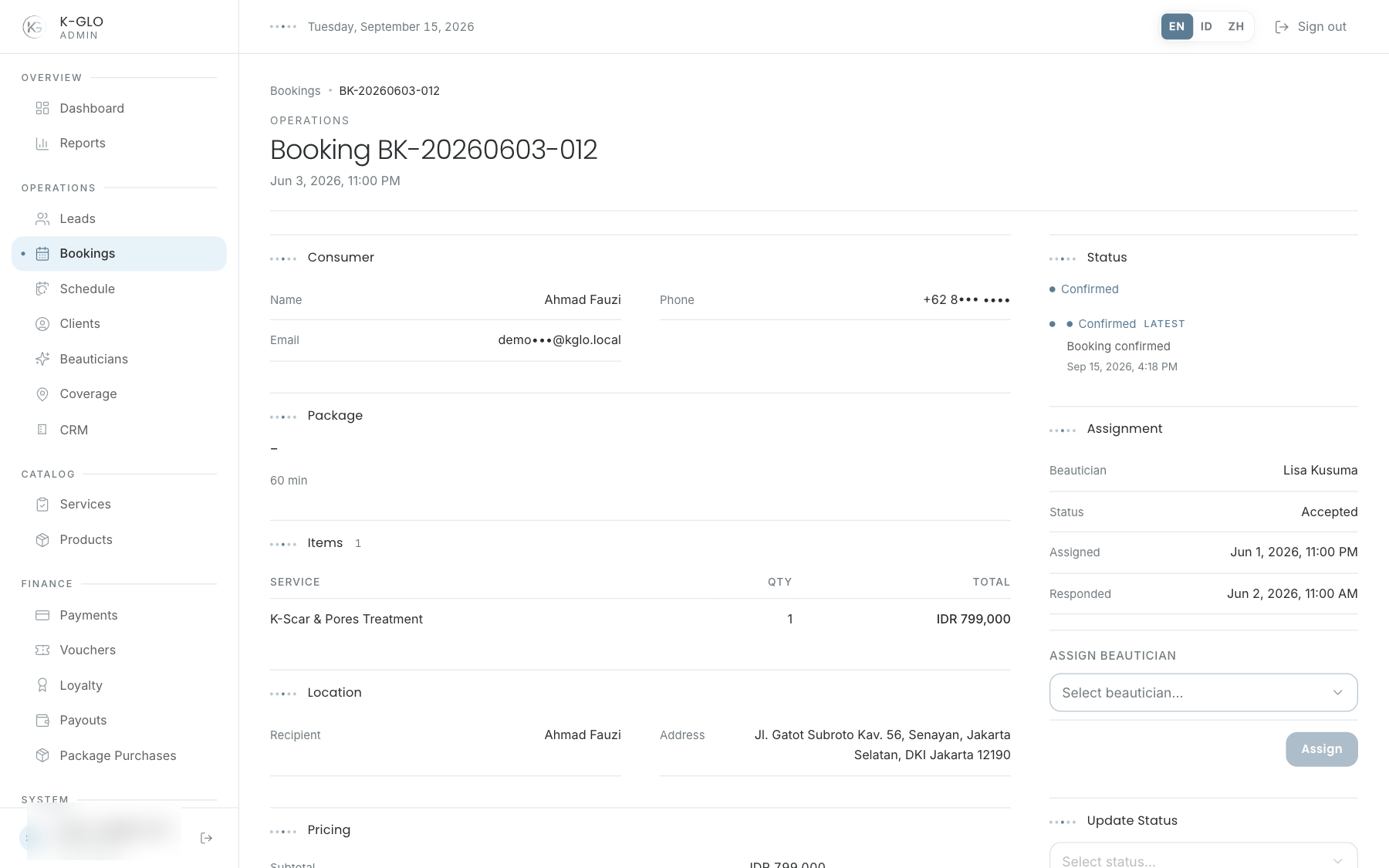
Task: Open the Leads section
Action: coord(119,219)
